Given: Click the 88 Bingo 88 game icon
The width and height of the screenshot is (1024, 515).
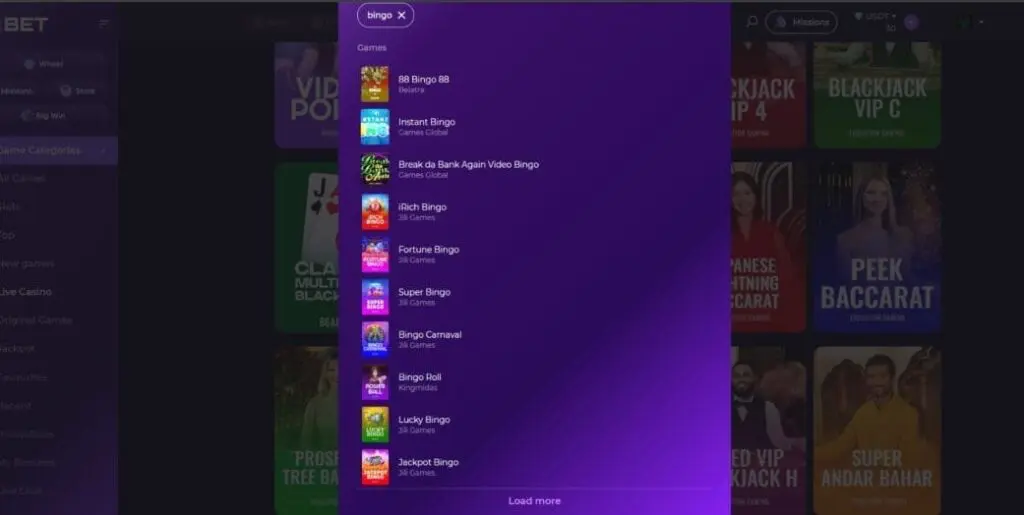Looking at the screenshot, I should click(374, 84).
